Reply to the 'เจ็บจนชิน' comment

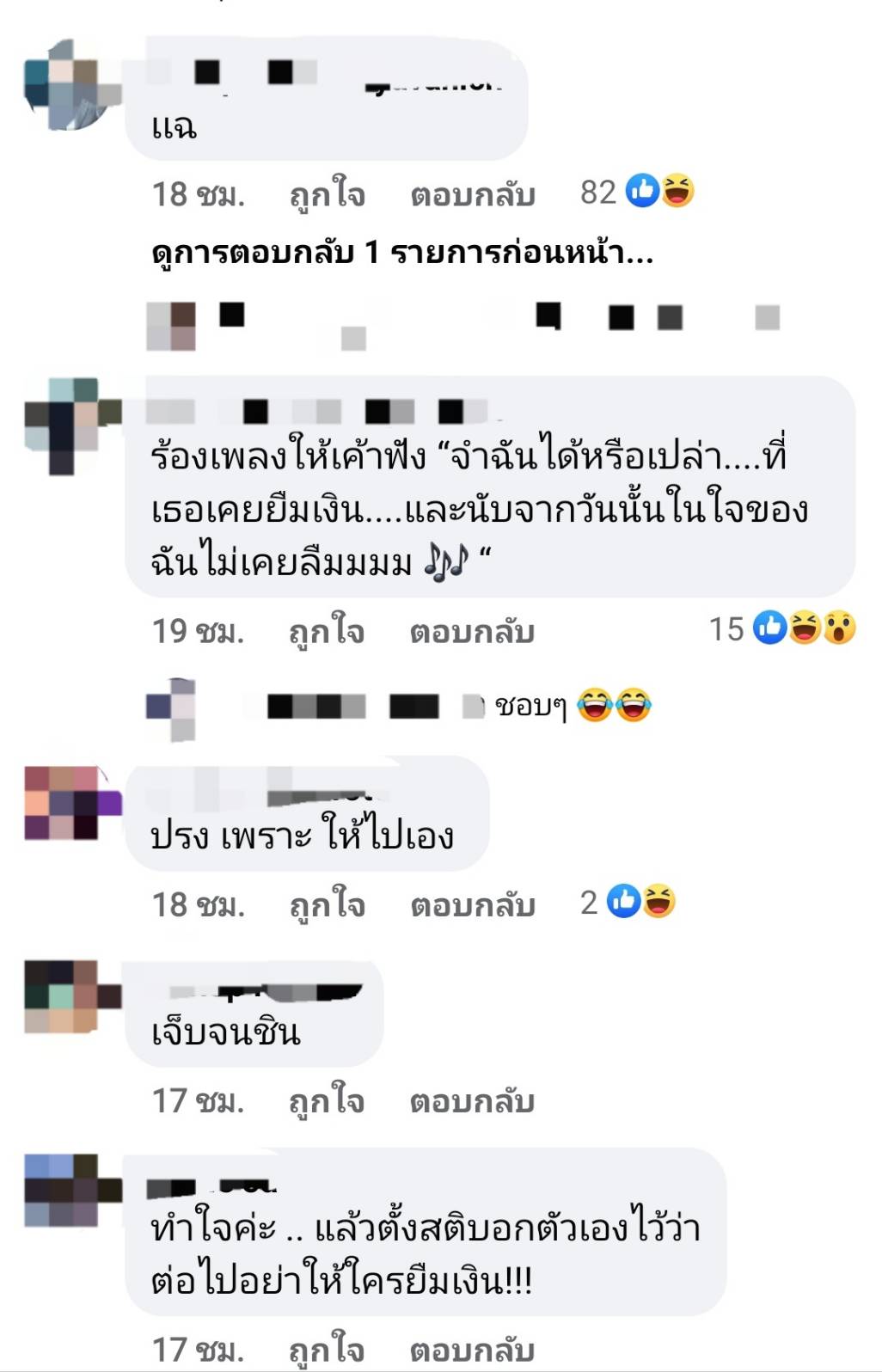tap(472, 1100)
